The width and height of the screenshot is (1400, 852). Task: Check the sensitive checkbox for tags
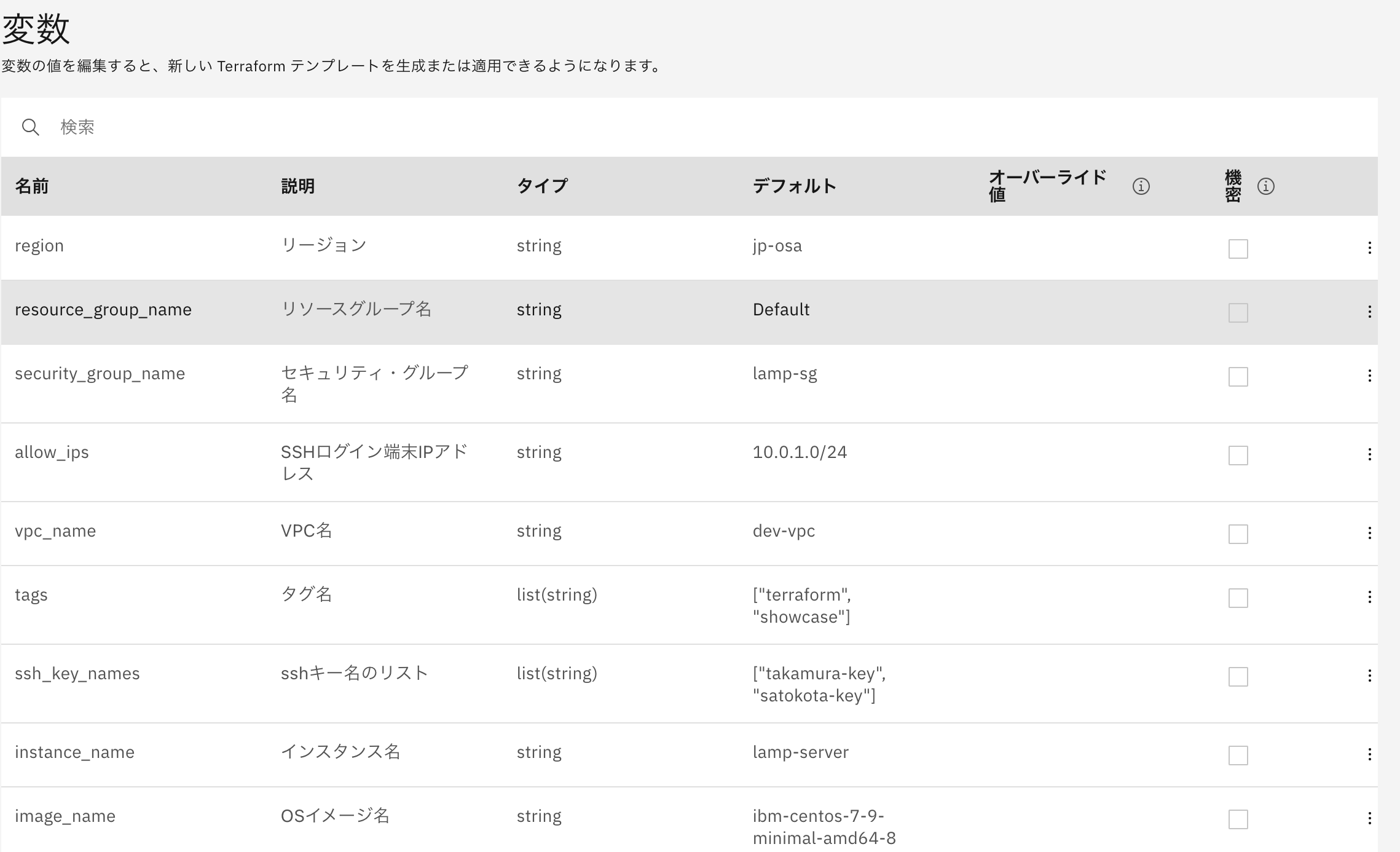1238,598
